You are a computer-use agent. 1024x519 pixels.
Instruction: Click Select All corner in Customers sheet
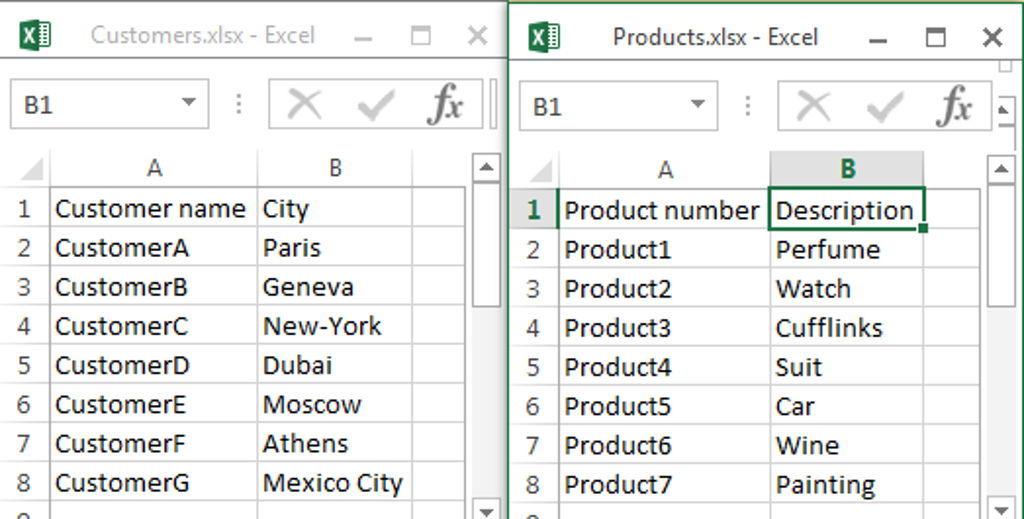(31, 169)
